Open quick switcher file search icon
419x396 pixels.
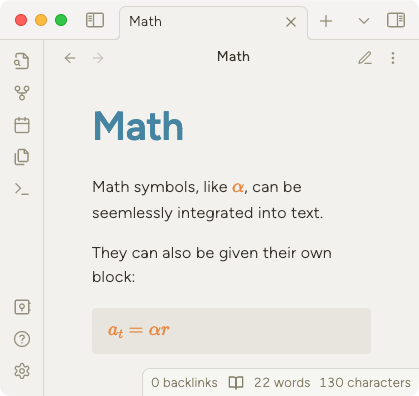tap(22, 61)
